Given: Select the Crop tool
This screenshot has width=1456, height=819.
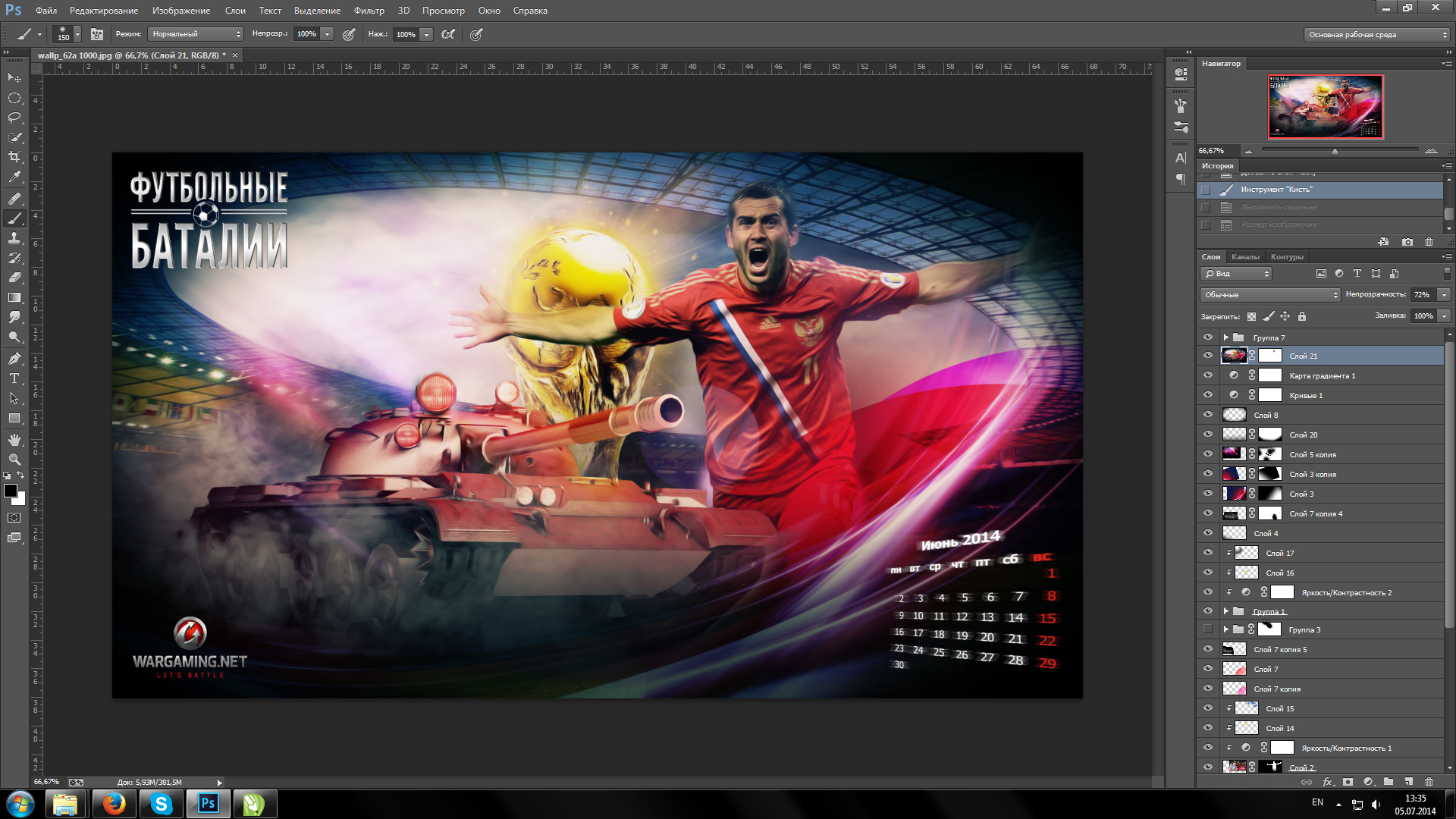Looking at the screenshot, I should click(14, 157).
